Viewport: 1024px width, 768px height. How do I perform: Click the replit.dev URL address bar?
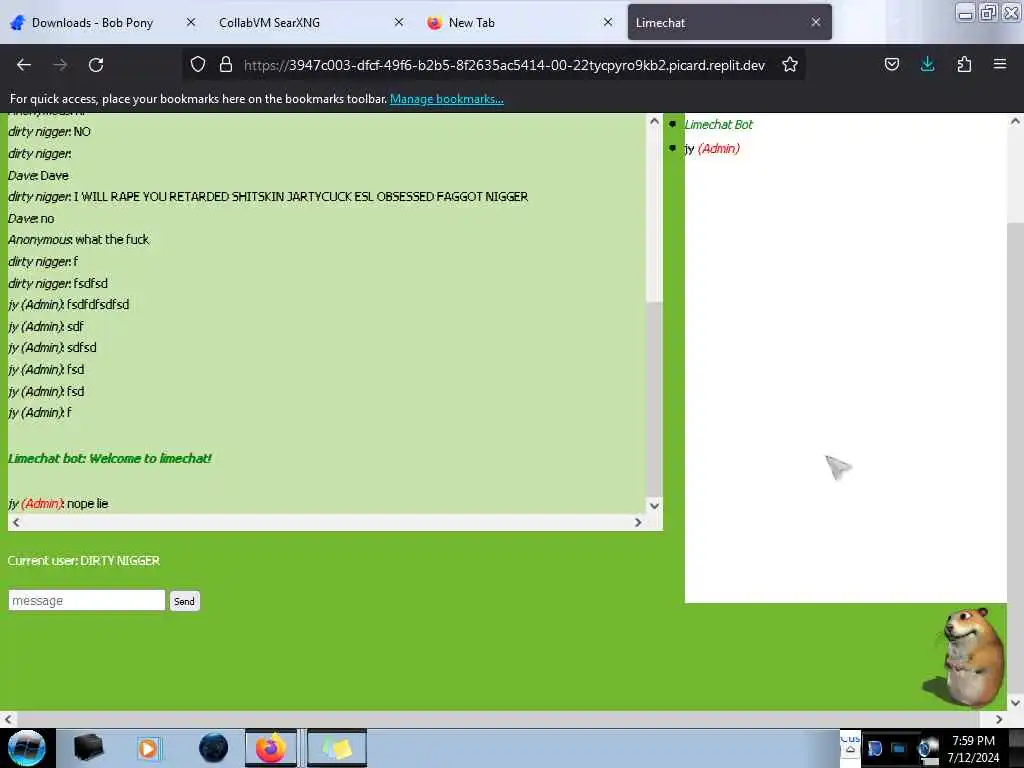[504, 65]
